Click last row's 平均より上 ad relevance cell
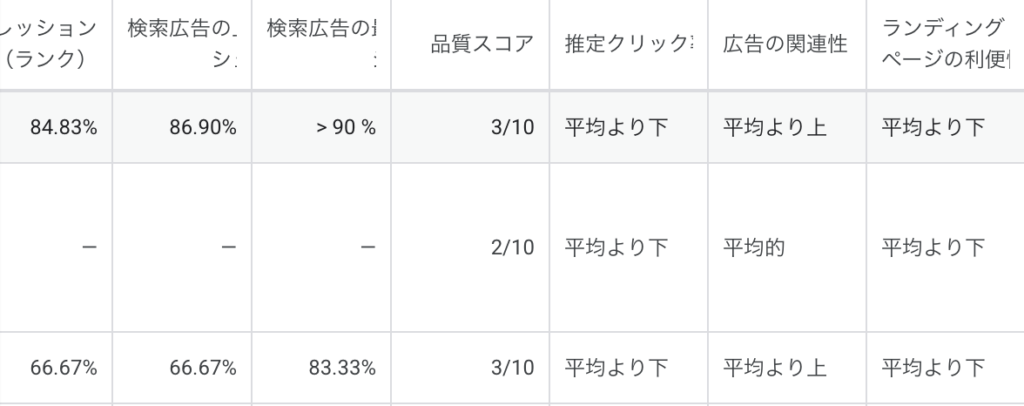Screen dimensions: 1024x406 coord(775,368)
